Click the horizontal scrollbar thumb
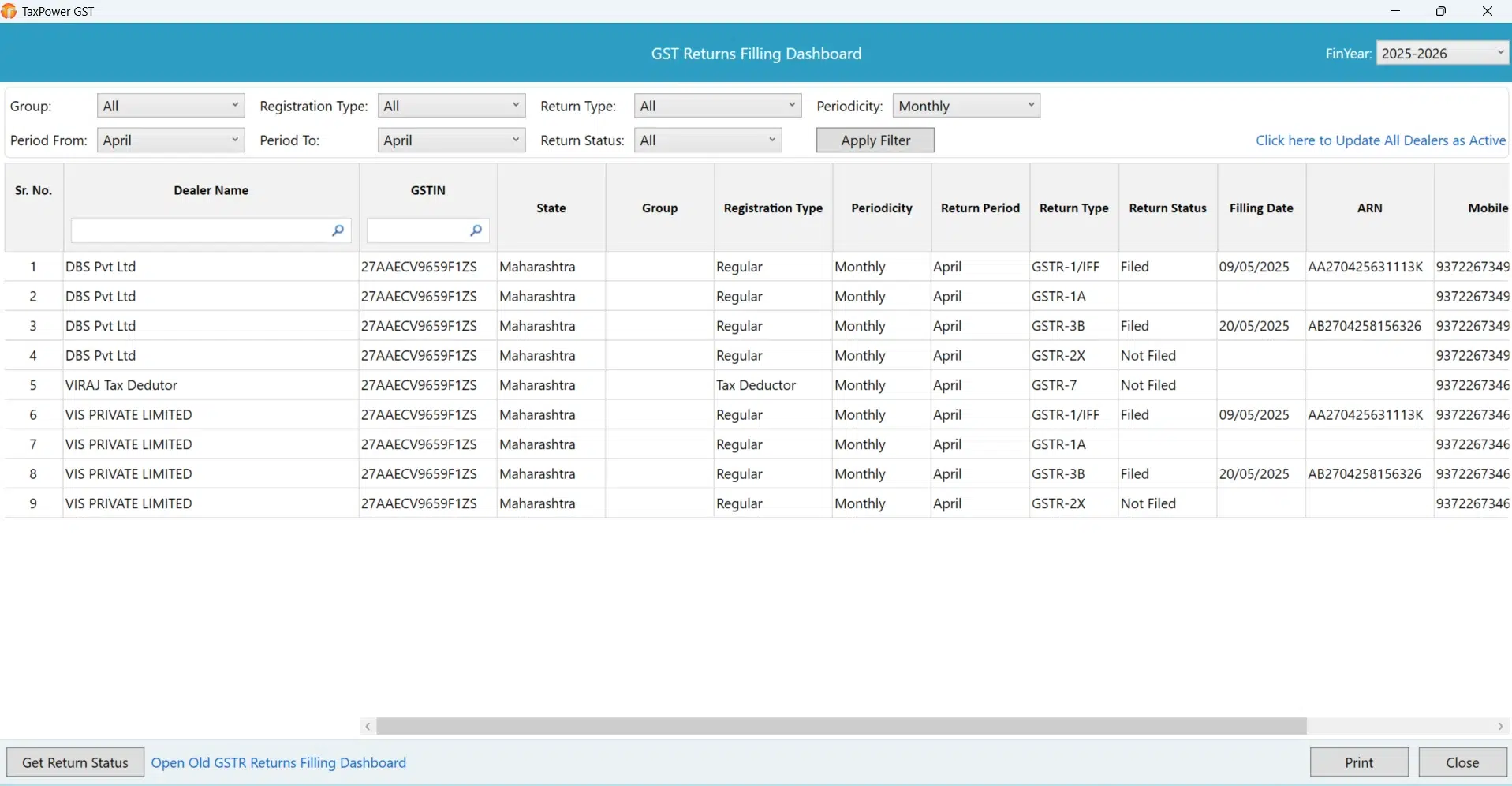The image size is (1512, 786). [842, 726]
